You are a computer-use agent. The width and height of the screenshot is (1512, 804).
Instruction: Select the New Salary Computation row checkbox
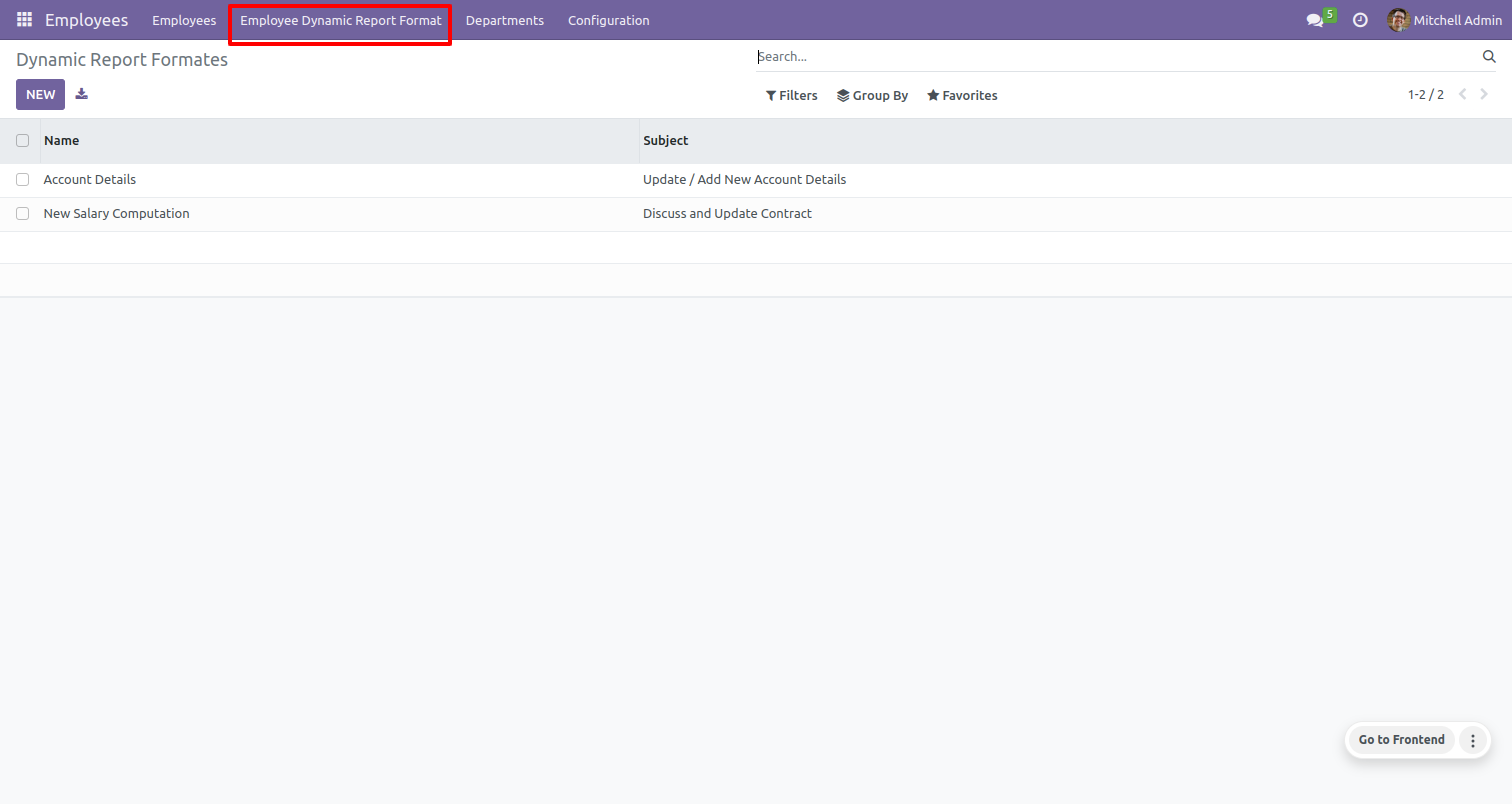[x=22, y=214]
